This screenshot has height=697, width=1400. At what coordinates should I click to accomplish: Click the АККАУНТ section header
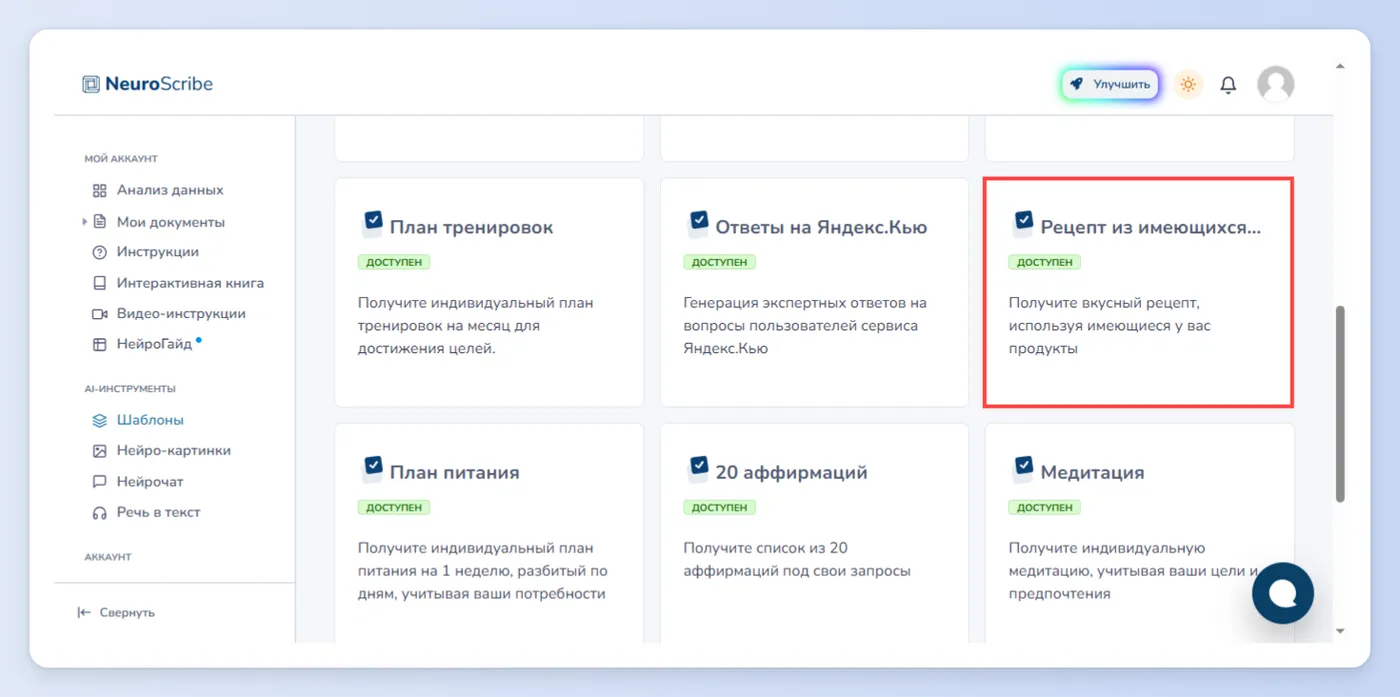[108, 557]
